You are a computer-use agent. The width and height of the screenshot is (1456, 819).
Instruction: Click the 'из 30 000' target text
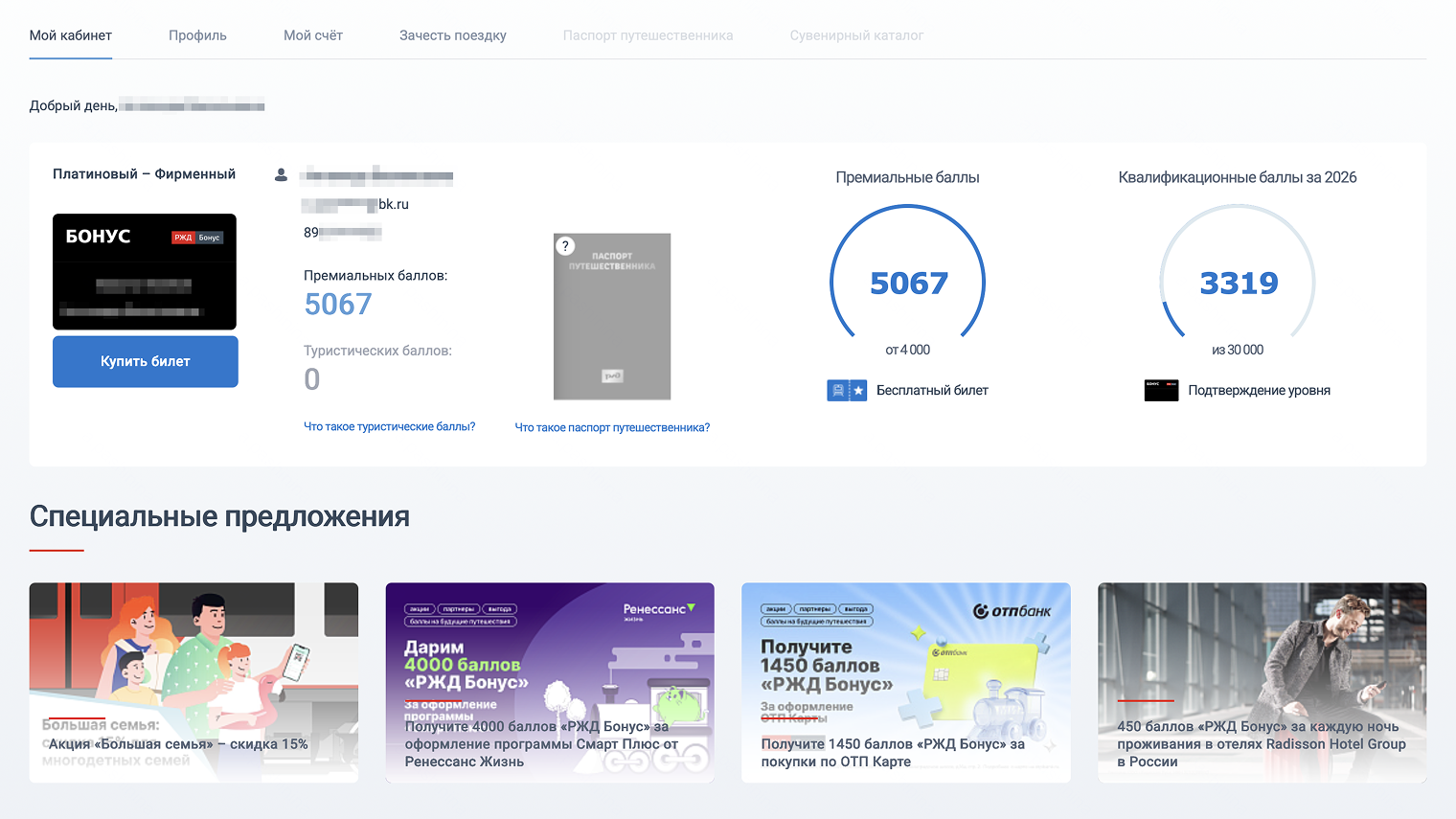pos(1238,350)
